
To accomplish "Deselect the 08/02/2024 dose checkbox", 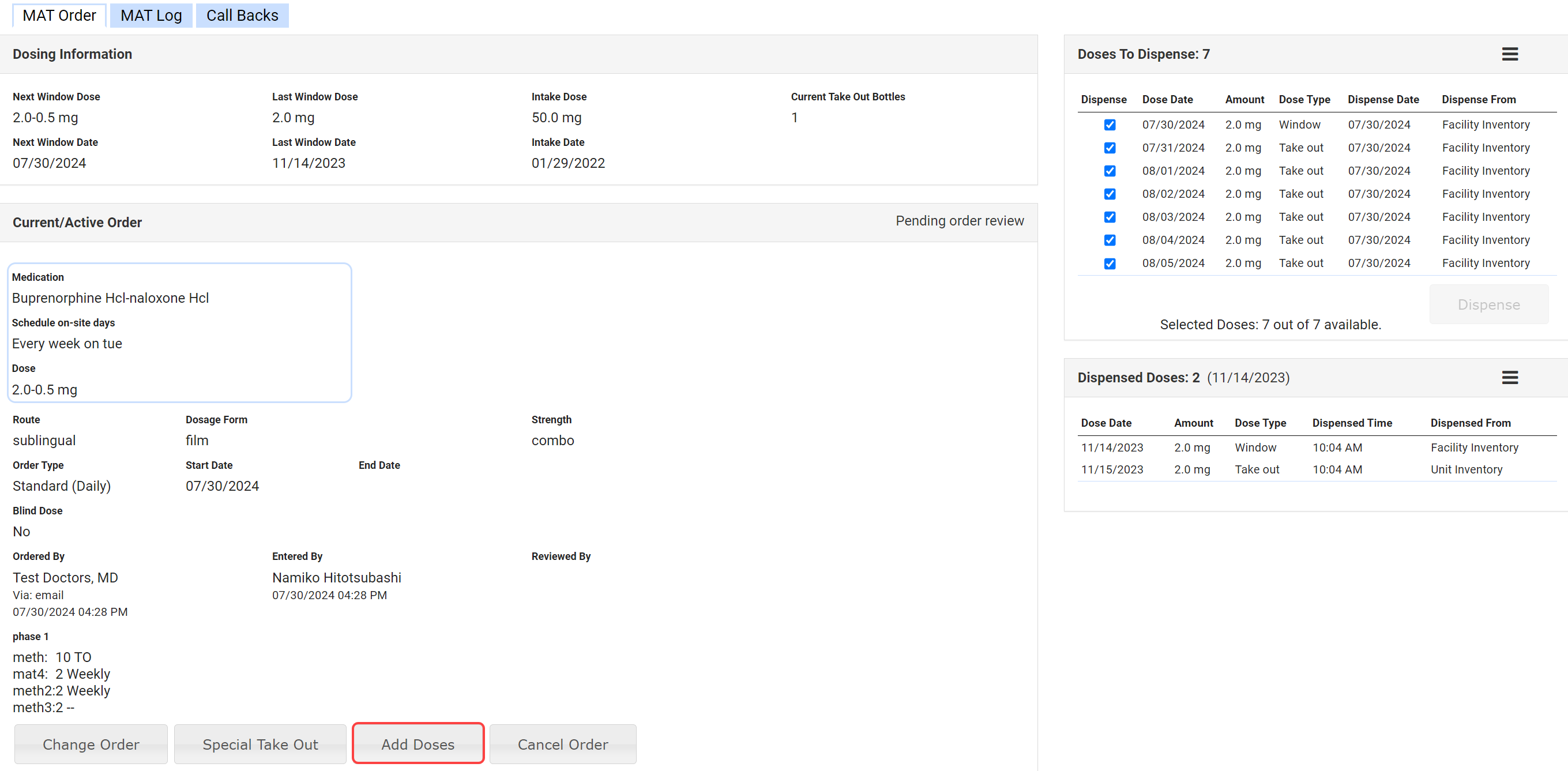I will [x=1110, y=194].
